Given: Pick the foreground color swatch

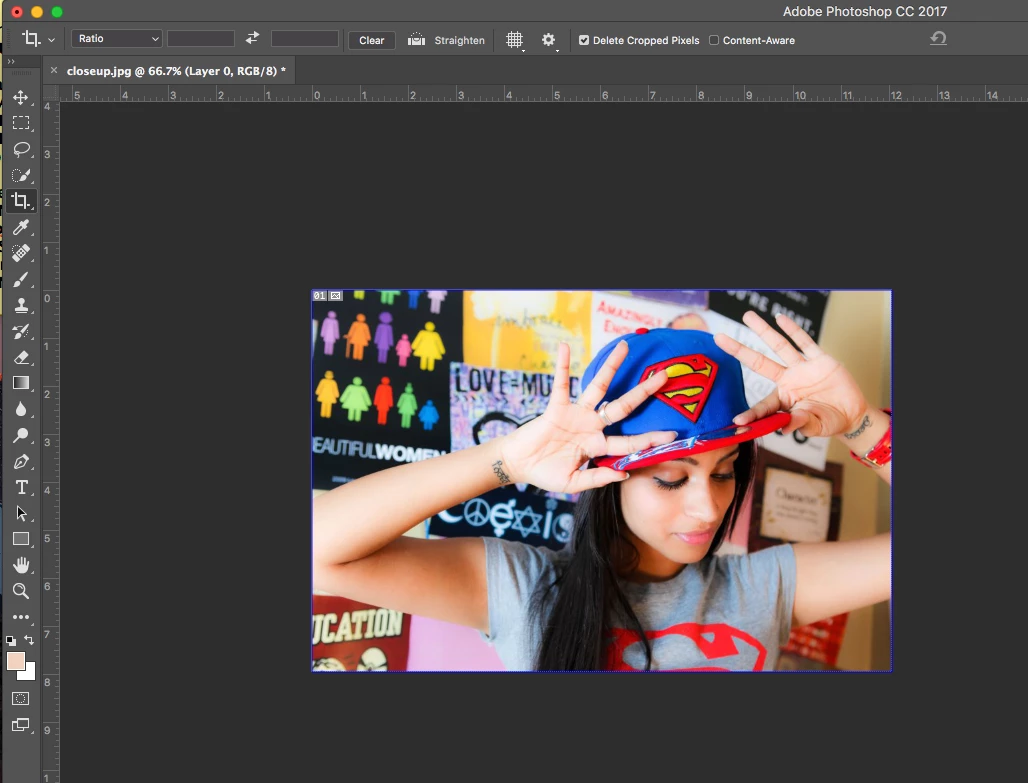Looking at the screenshot, I should coord(16,661).
